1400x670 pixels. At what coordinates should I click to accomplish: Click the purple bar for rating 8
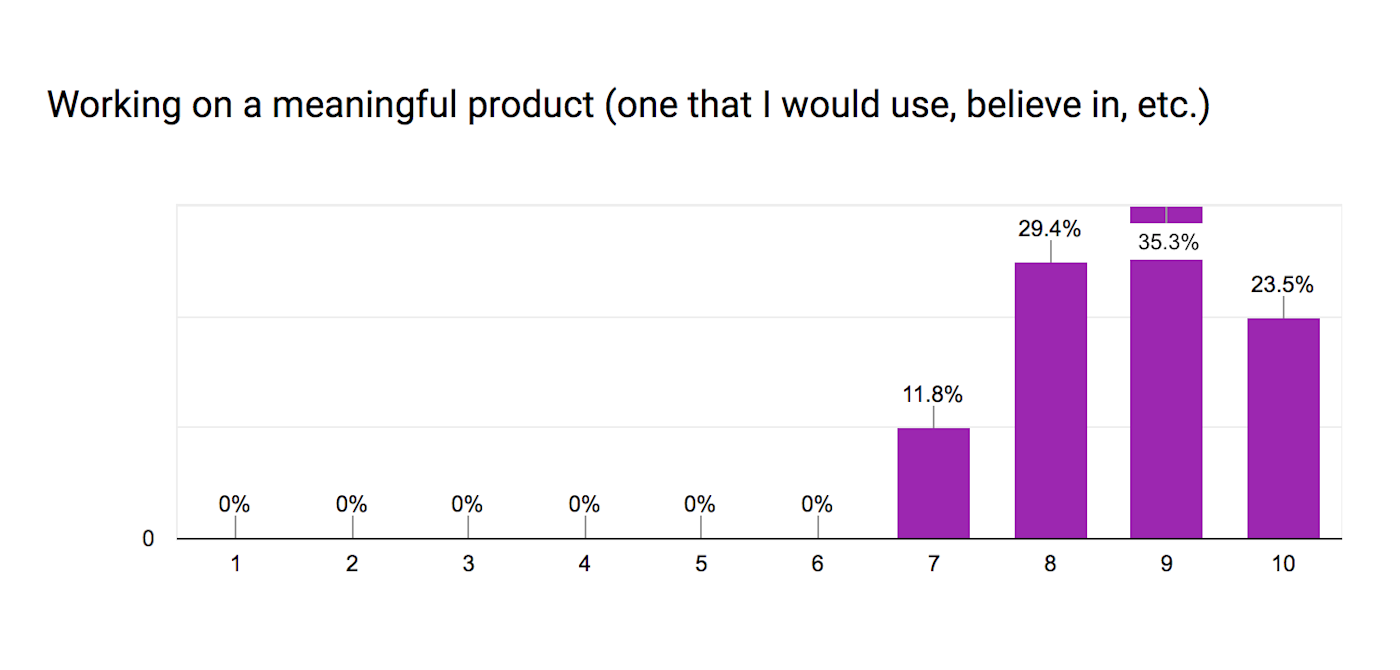(x=1050, y=400)
